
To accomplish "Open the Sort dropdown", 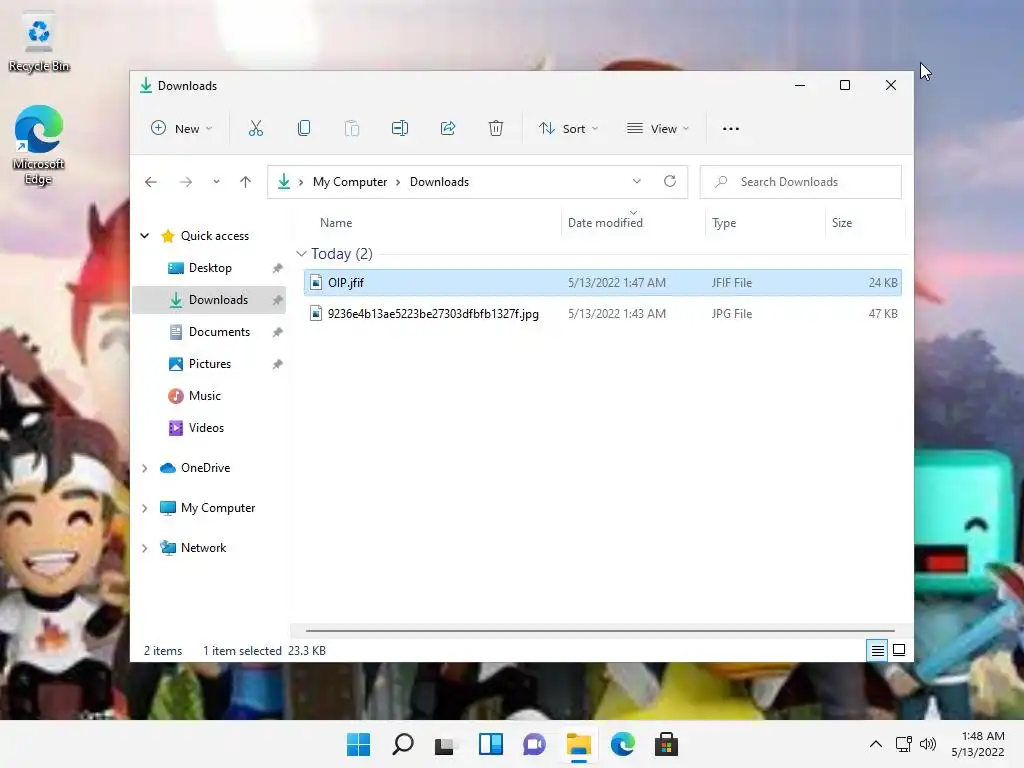I will pos(568,129).
